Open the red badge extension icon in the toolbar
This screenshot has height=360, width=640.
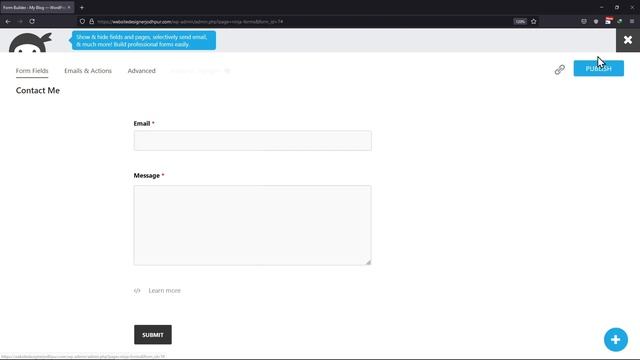pos(608,21)
